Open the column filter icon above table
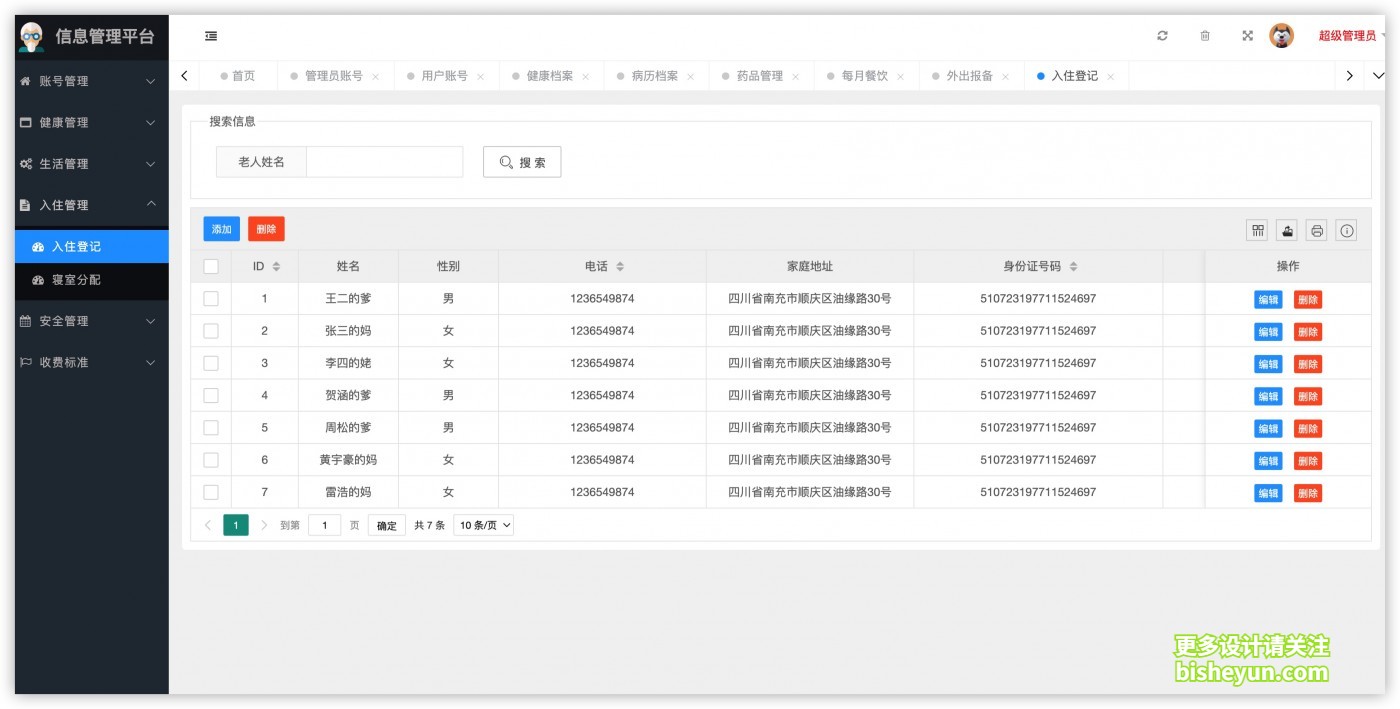 coord(1258,231)
